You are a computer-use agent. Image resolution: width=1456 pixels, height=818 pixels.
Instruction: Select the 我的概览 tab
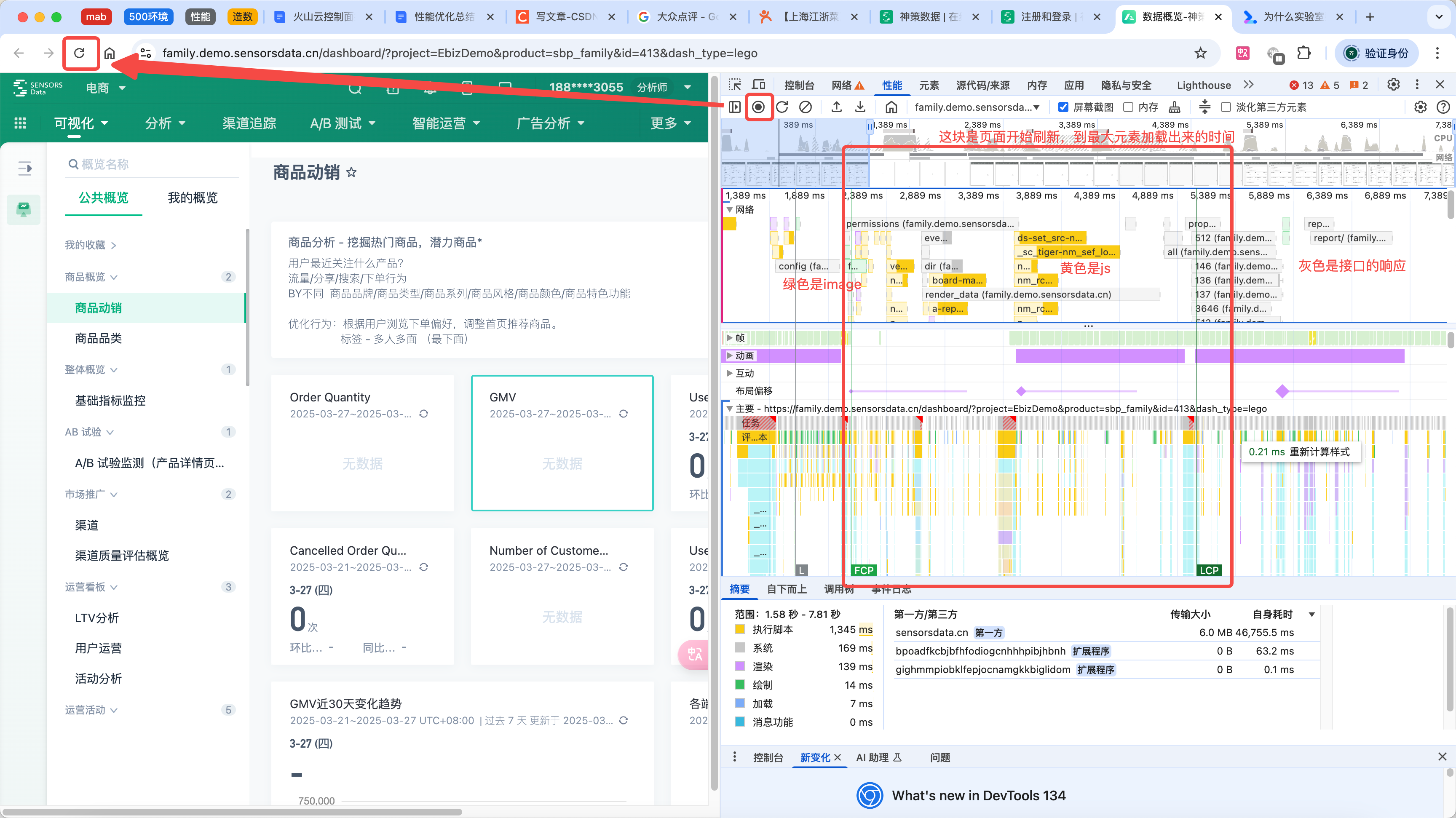click(x=192, y=198)
